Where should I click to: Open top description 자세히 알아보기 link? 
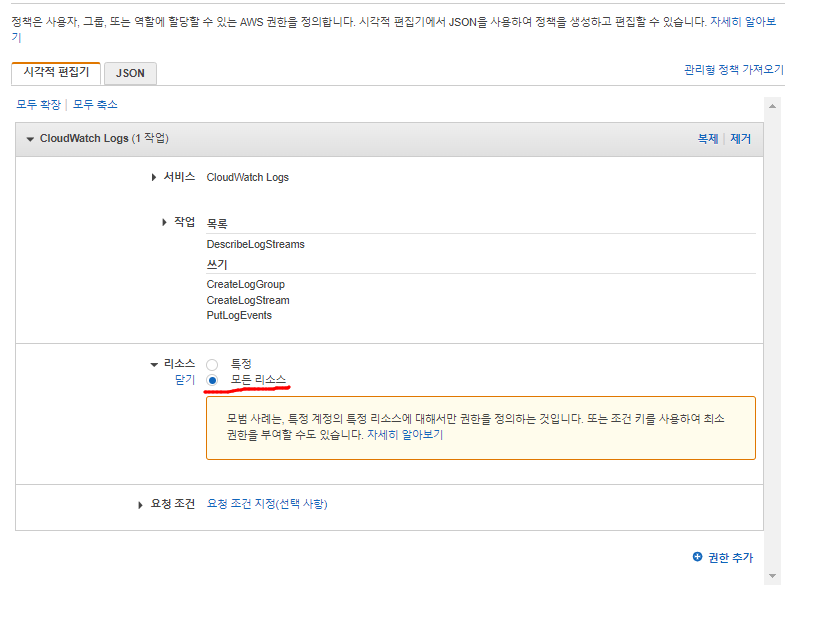click(x=743, y=22)
